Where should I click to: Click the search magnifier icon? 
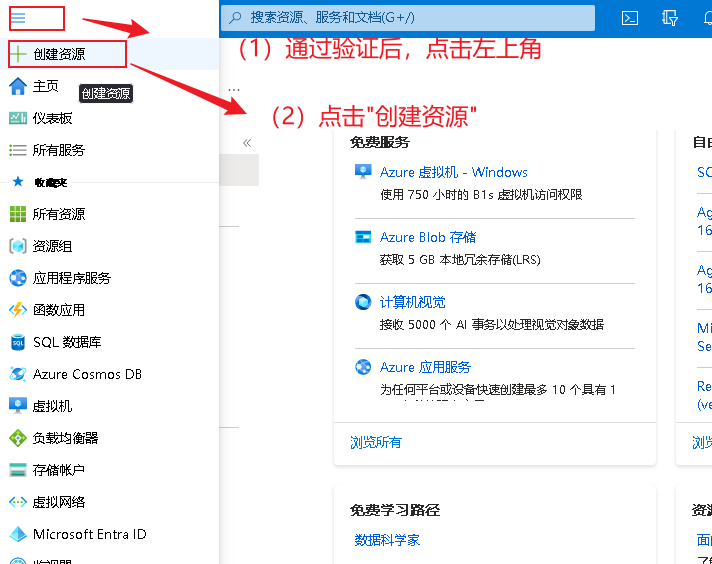(x=235, y=18)
